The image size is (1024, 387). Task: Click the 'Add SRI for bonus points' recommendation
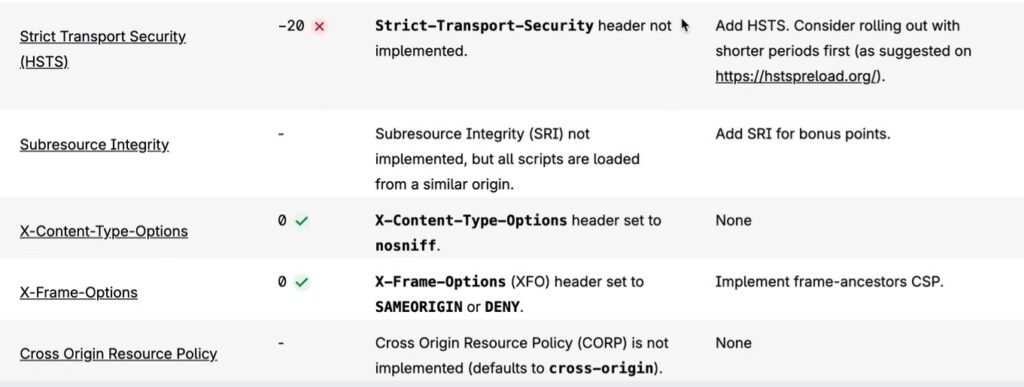point(803,134)
